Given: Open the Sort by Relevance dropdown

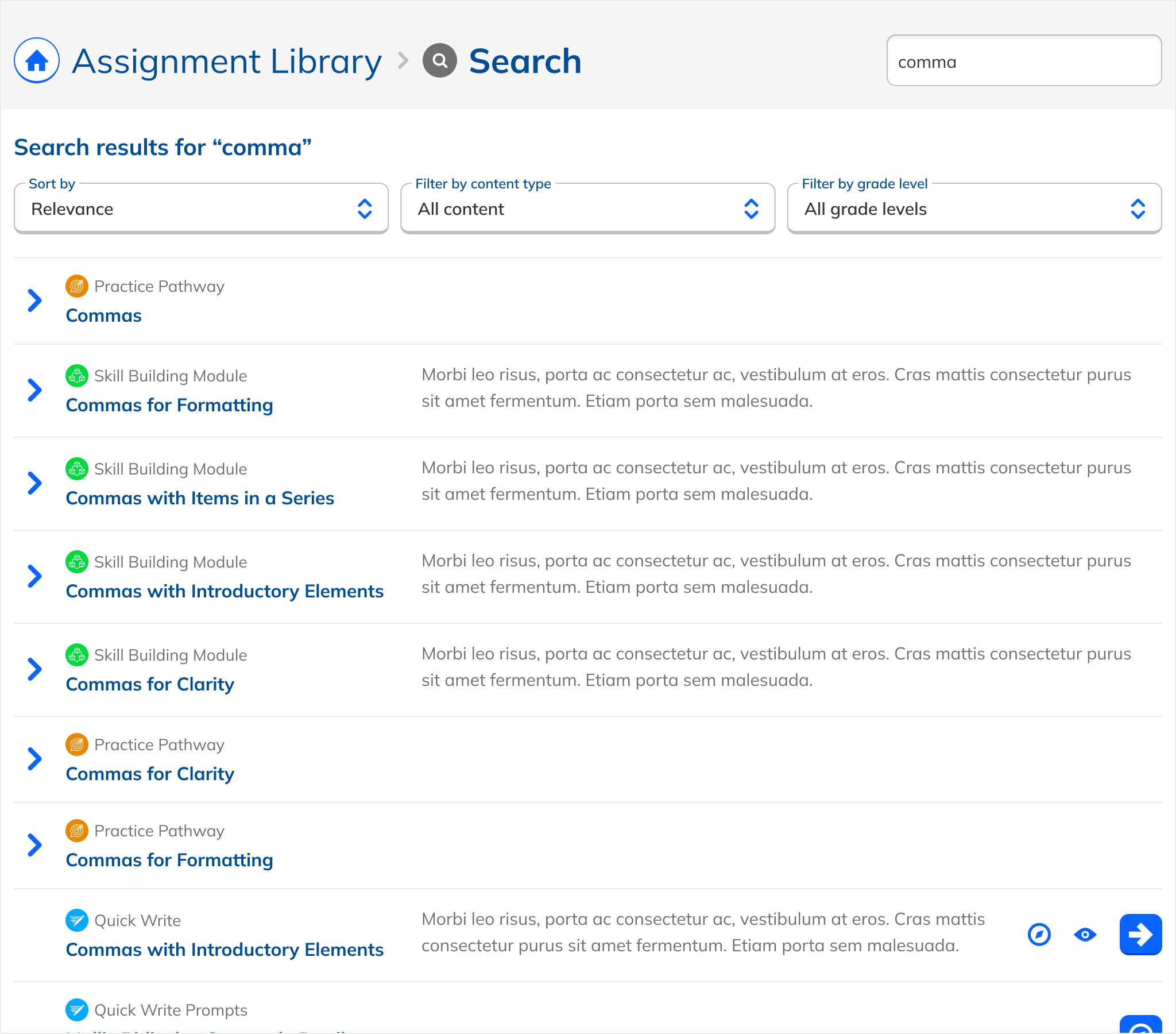Looking at the screenshot, I should pyautogui.click(x=201, y=209).
